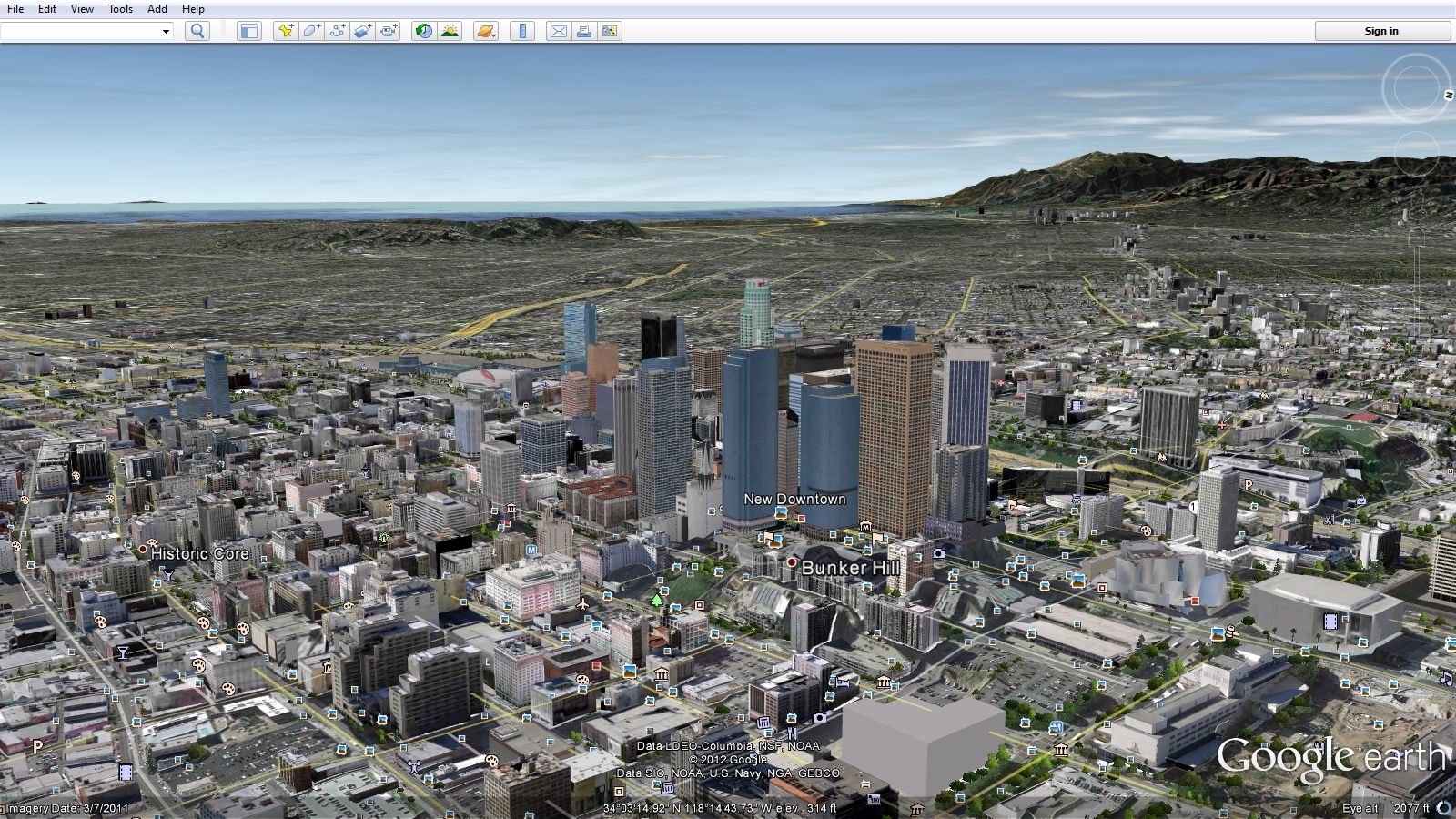Click the Email envelope icon
Viewport: 1456px width, 819px height.
tap(558, 31)
